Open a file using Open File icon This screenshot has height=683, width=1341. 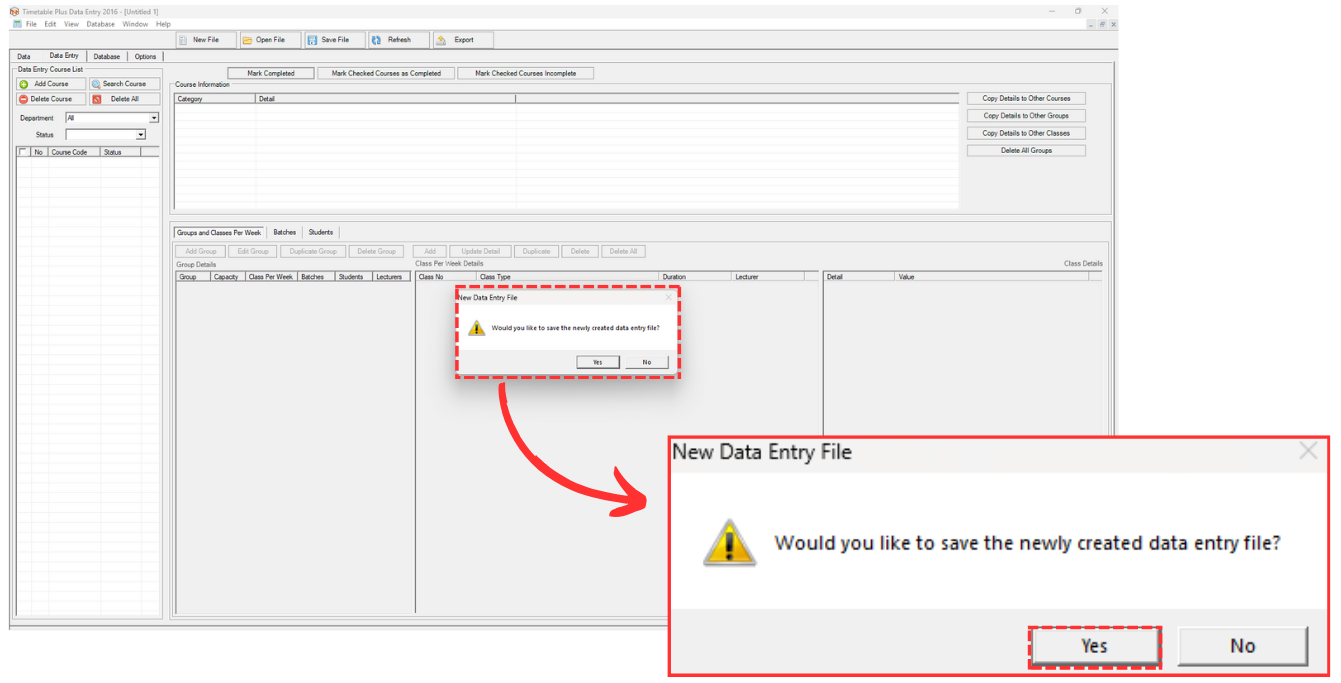[x=247, y=40]
